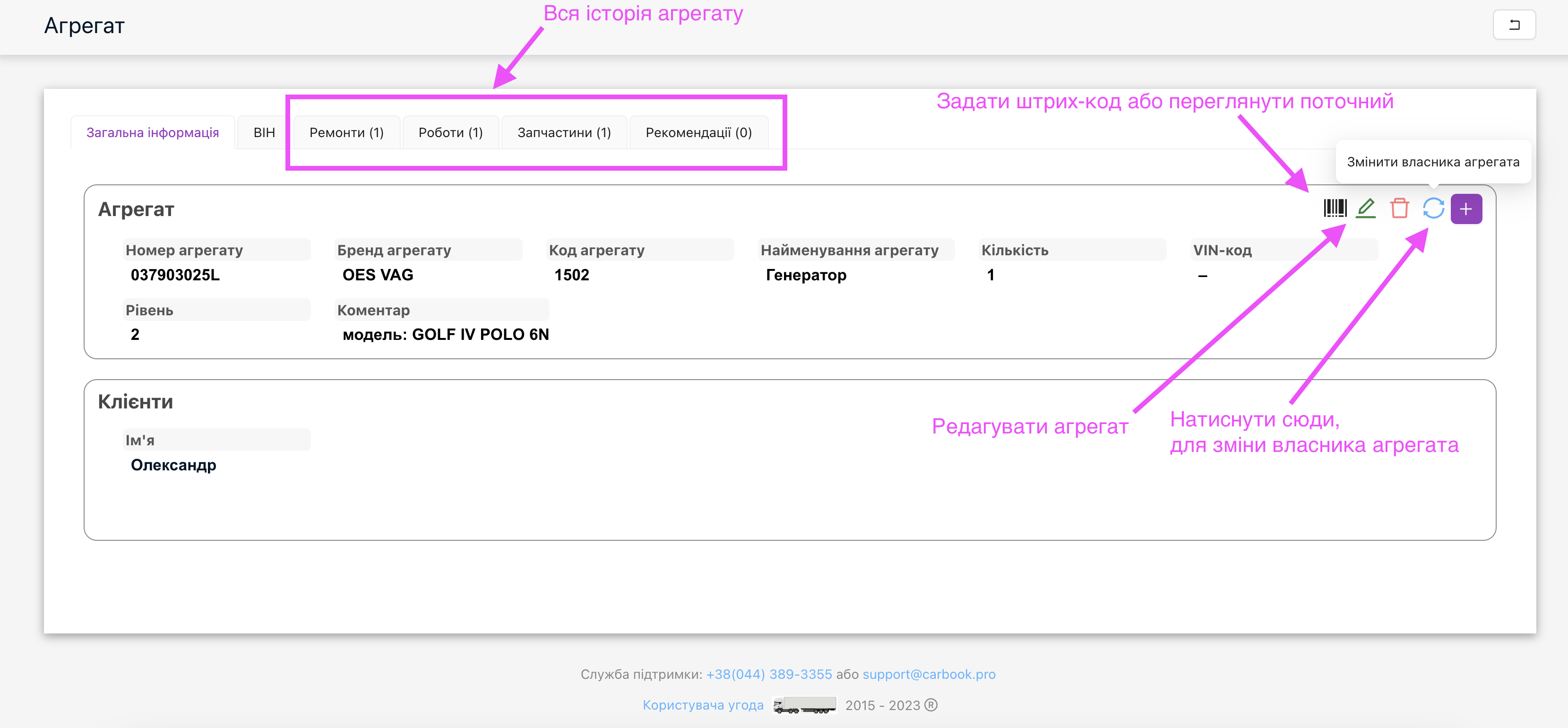Switch to the ВІН tab
This screenshot has height=728, width=1568.
[264, 133]
